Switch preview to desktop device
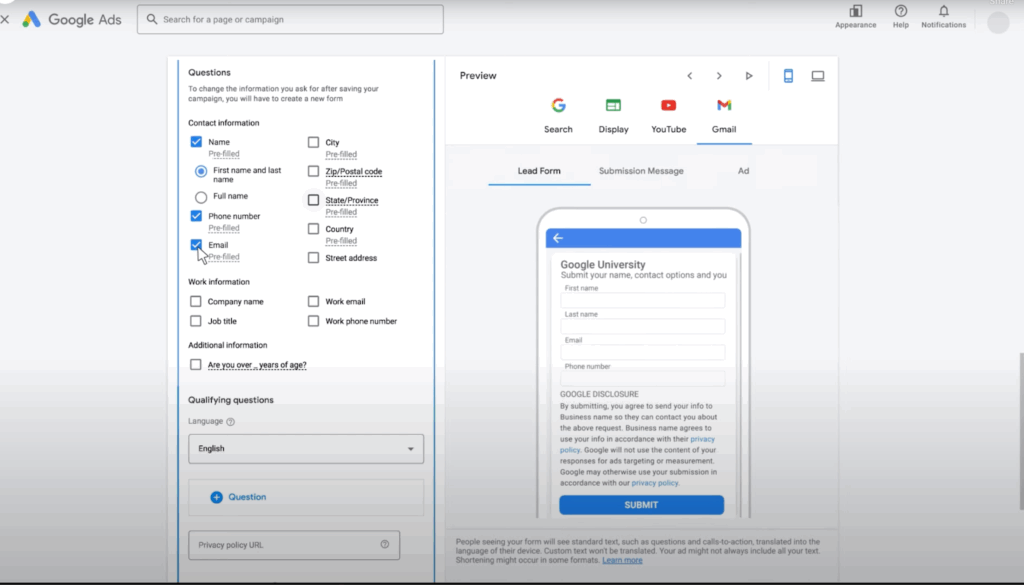 (818, 76)
